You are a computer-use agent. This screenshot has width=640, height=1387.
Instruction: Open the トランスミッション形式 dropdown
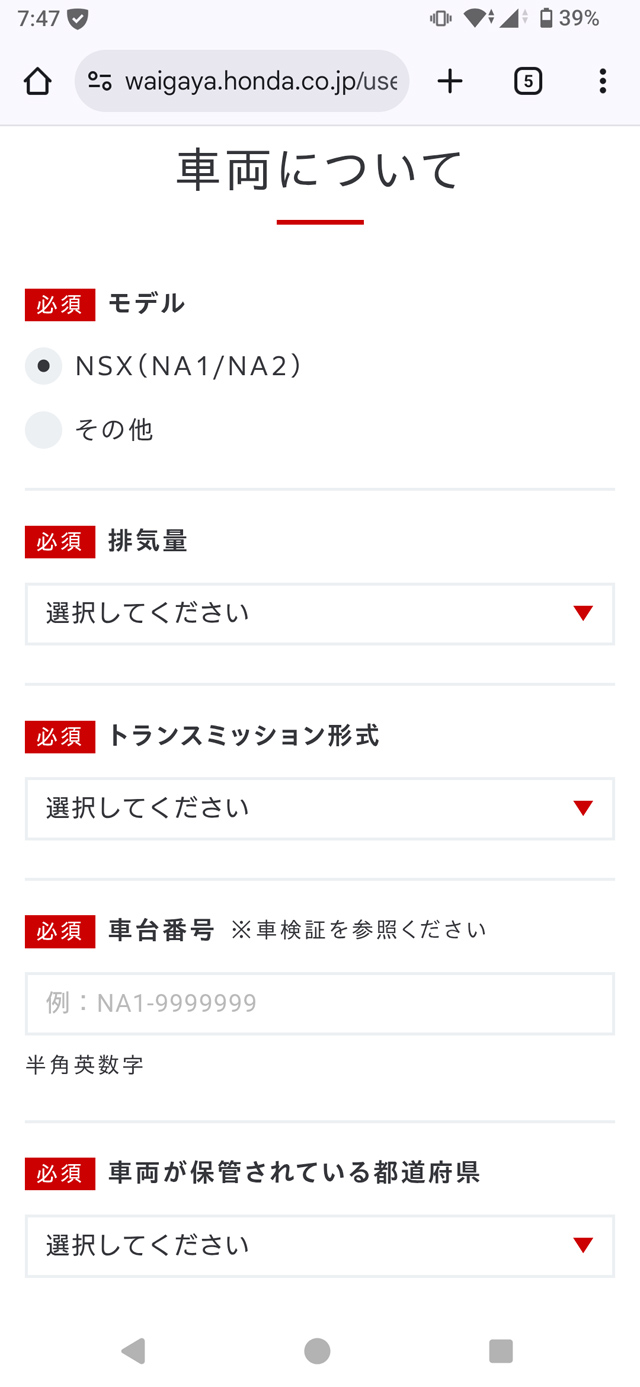(x=319, y=808)
